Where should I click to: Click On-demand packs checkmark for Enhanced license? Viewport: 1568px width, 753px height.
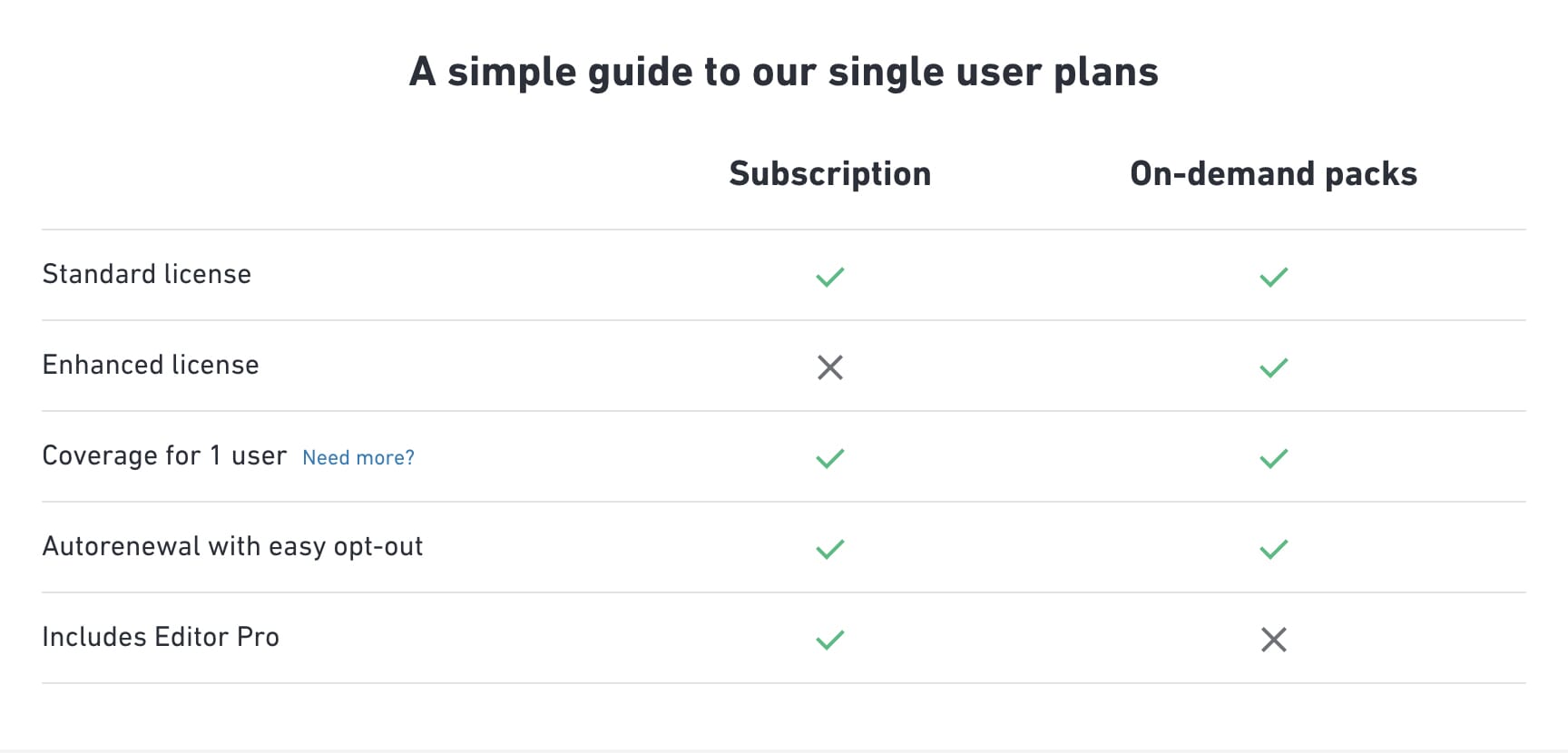(1273, 367)
